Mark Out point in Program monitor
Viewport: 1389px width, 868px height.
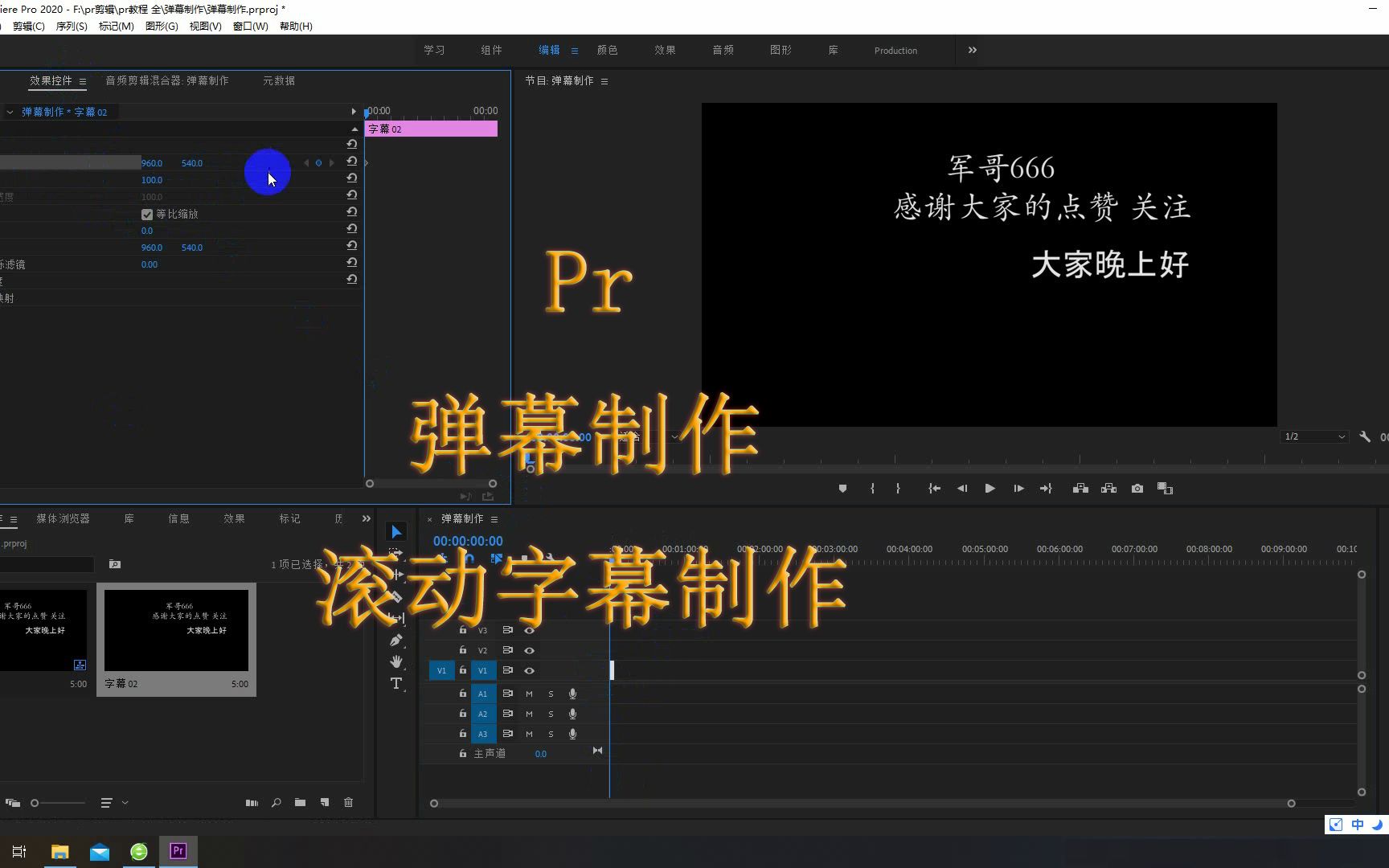(x=898, y=489)
